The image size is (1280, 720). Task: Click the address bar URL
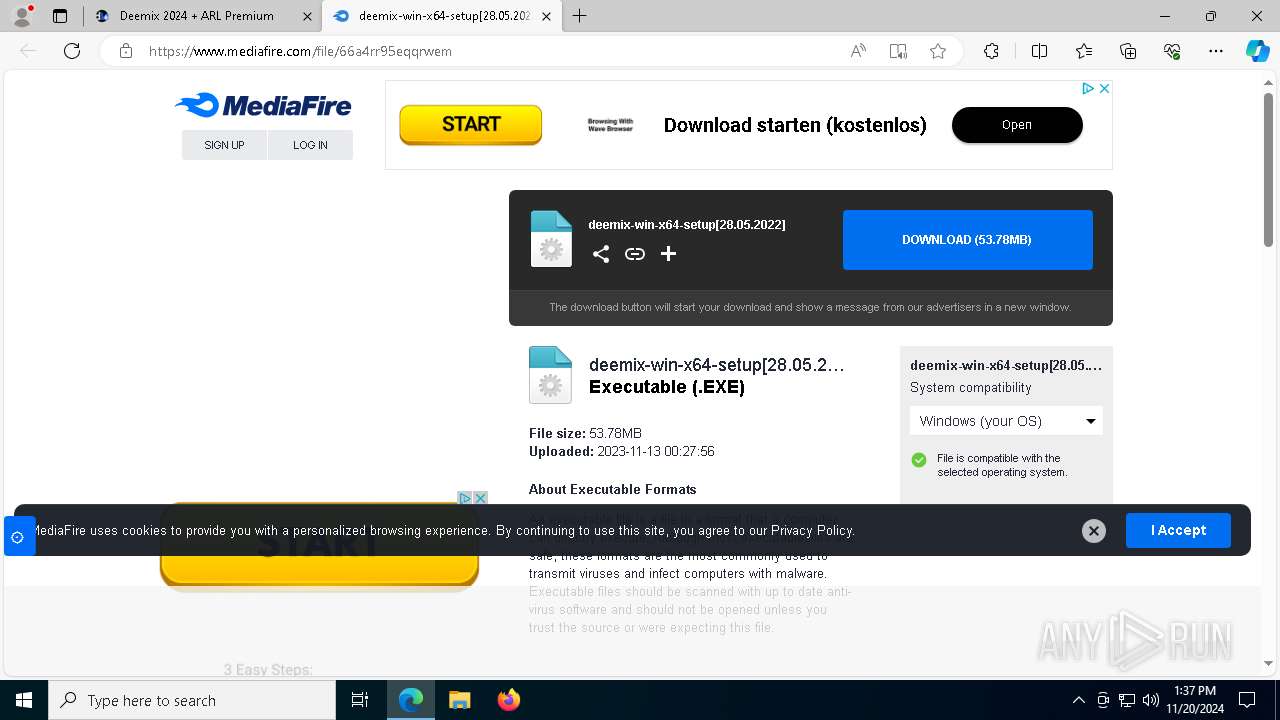coord(300,51)
